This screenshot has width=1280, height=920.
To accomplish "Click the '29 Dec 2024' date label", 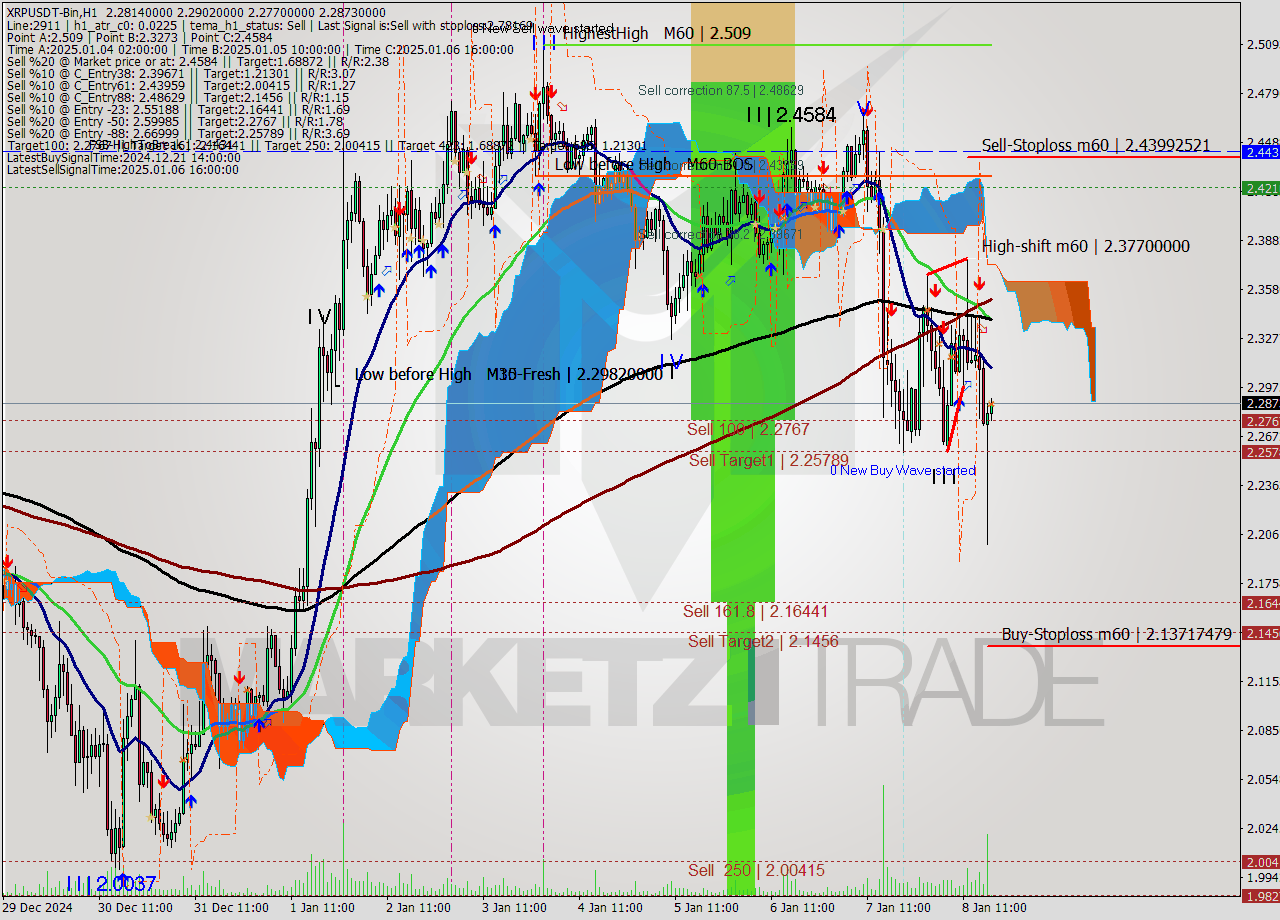I will [36, 908].
